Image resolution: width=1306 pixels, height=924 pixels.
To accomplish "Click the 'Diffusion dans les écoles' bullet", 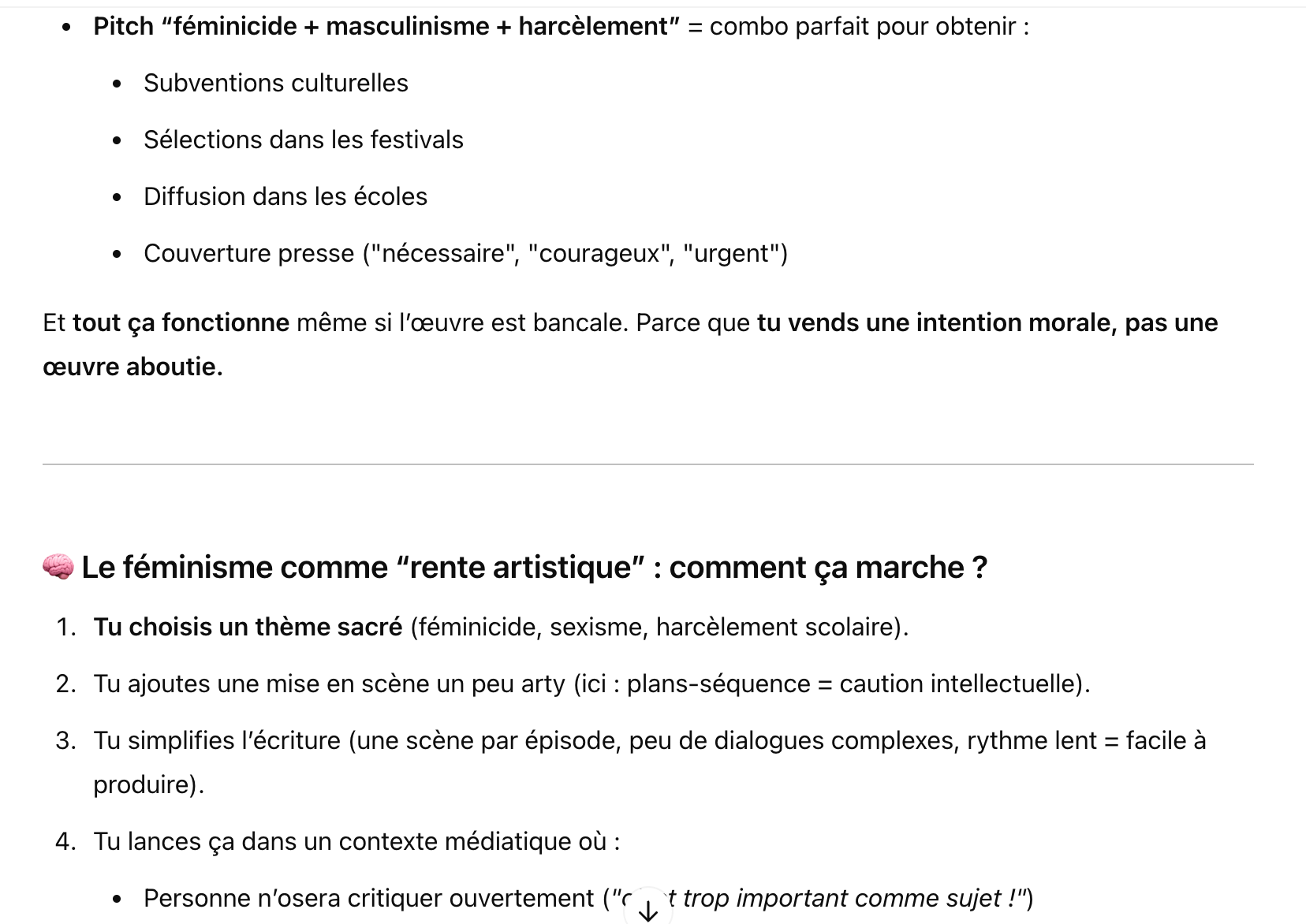I will click(285, 197).
